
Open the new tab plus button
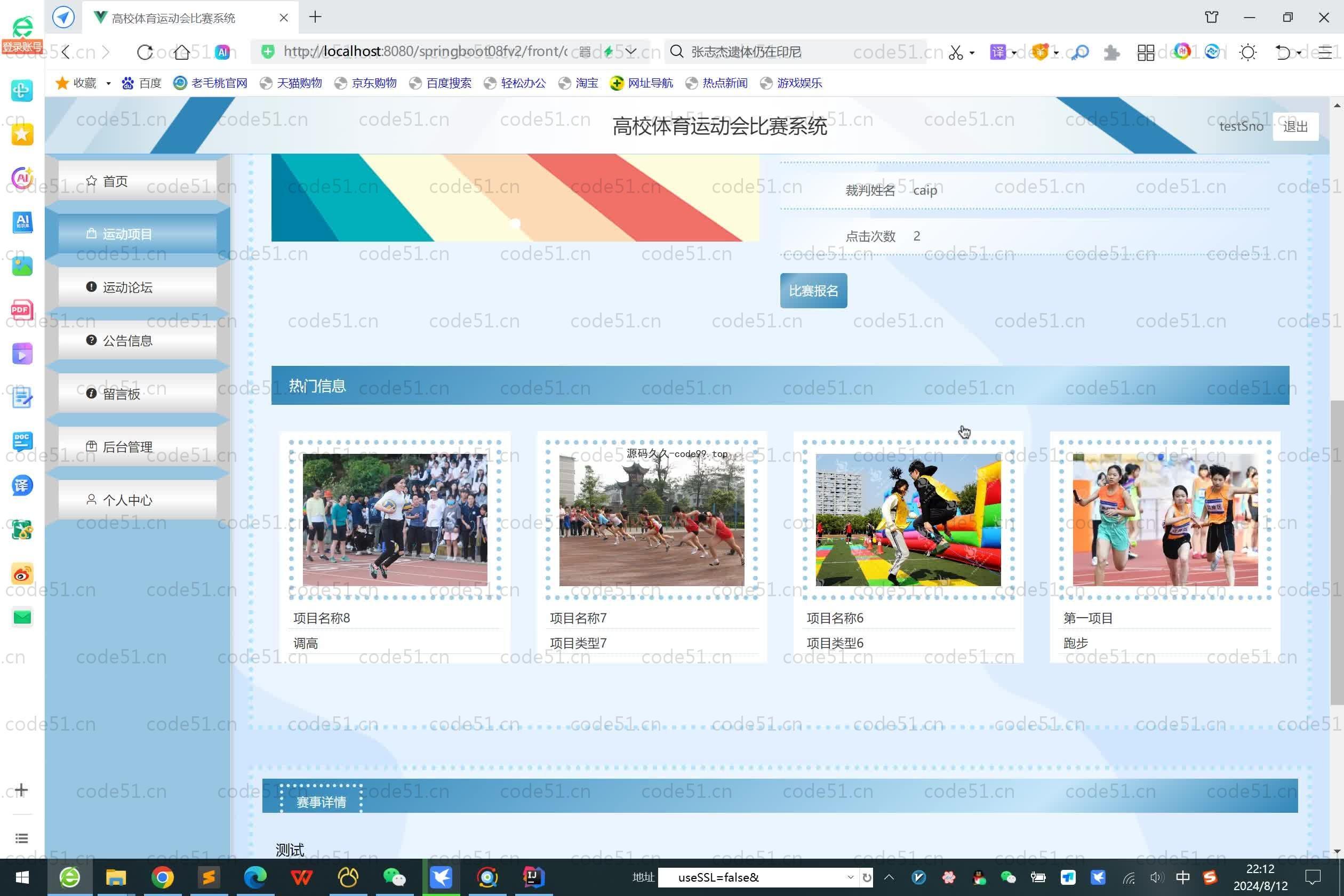[x=315, y=17]
